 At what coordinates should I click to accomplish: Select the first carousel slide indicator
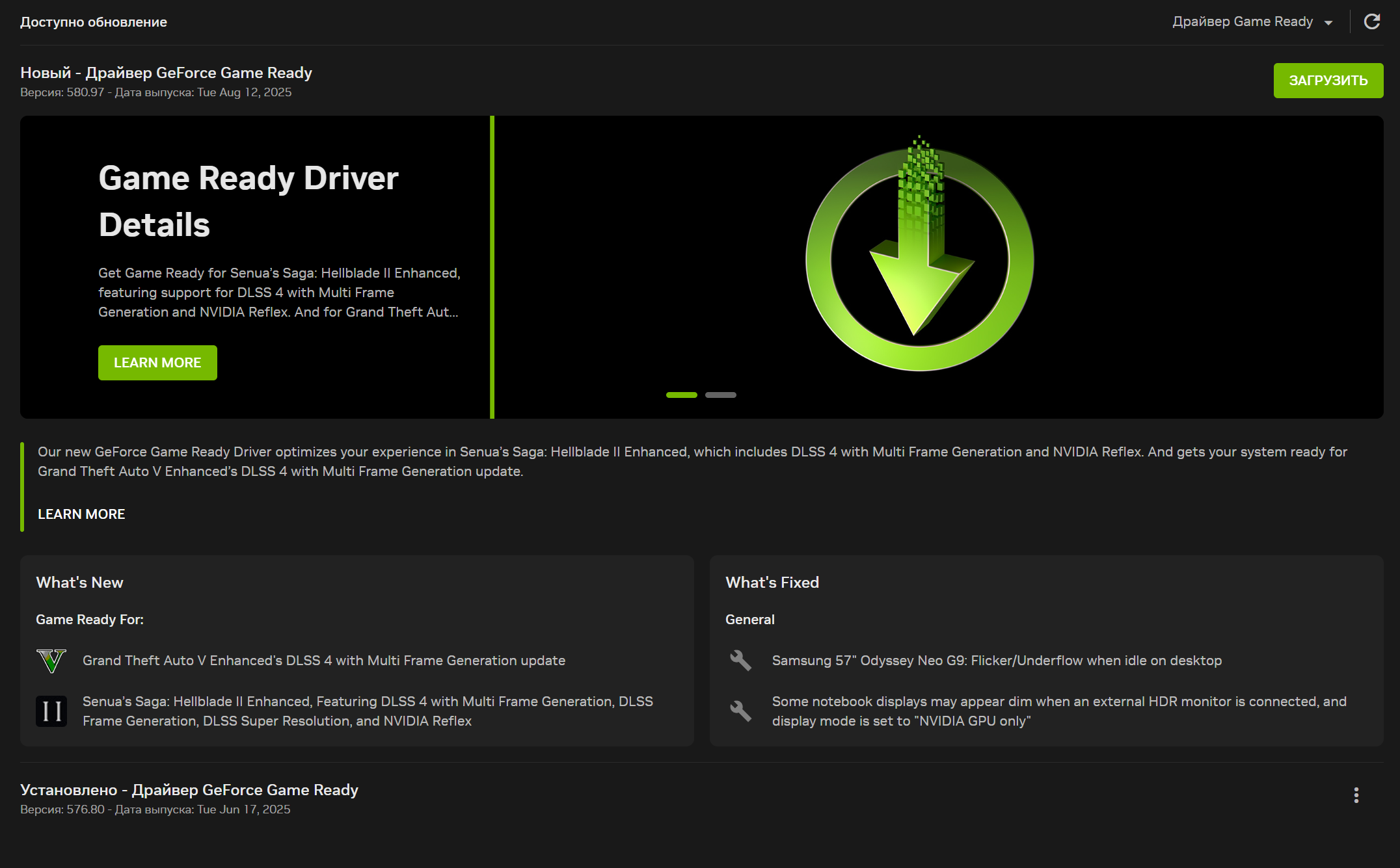(681, 395)
